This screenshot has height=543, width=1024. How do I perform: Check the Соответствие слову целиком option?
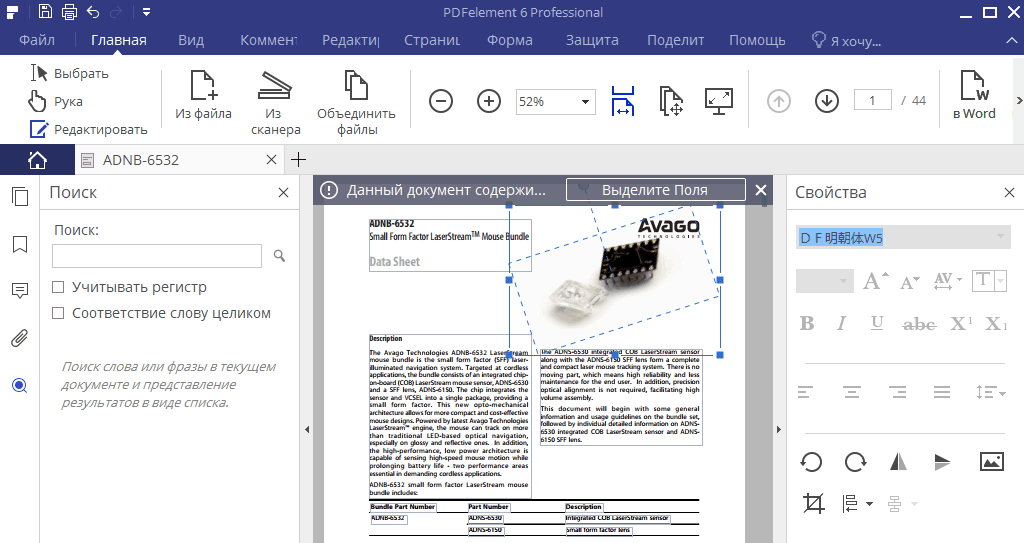tap(58, 313)
